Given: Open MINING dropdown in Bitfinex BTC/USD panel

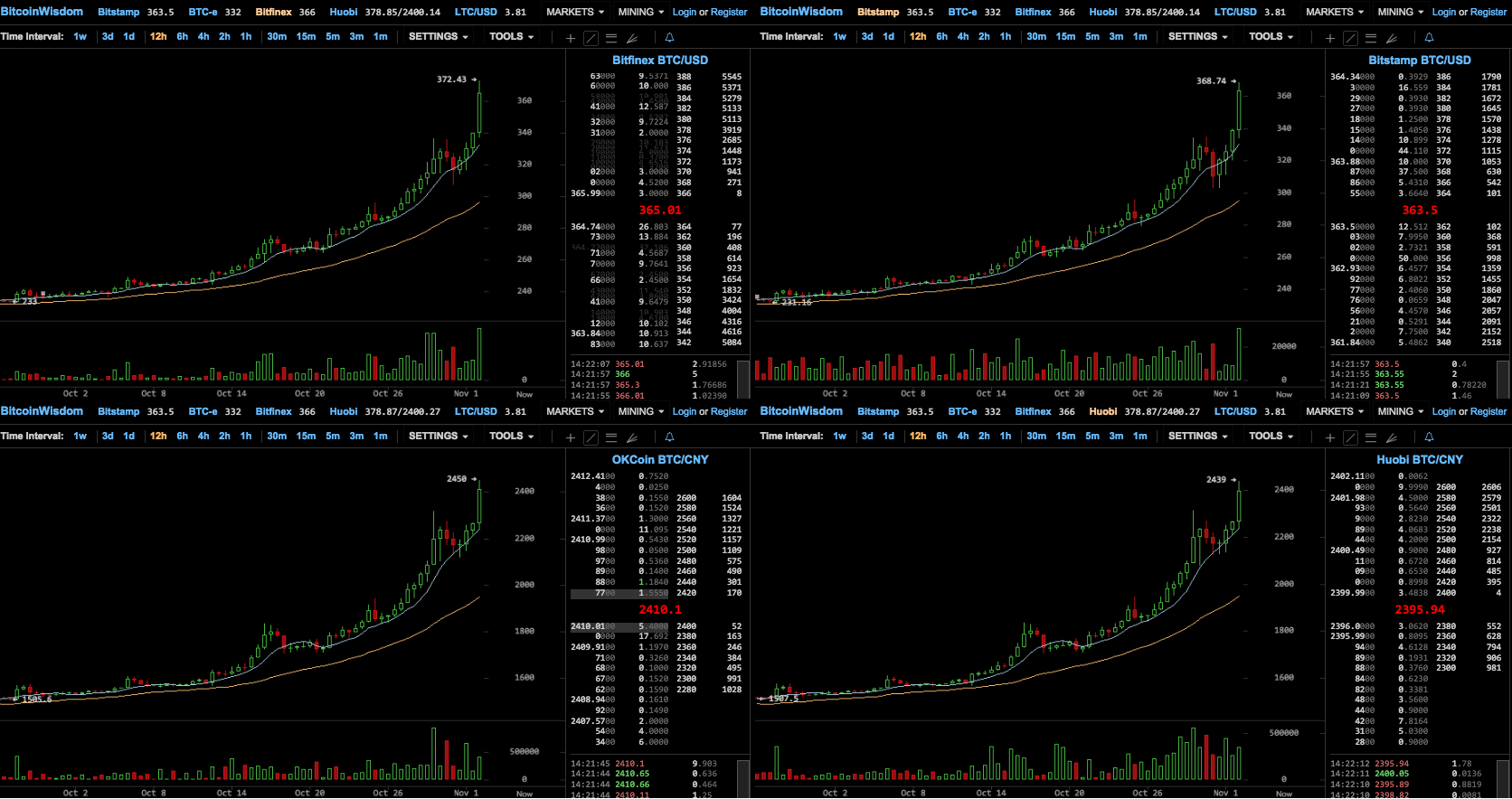Looking at the screenshot, I should coord(641,12).
